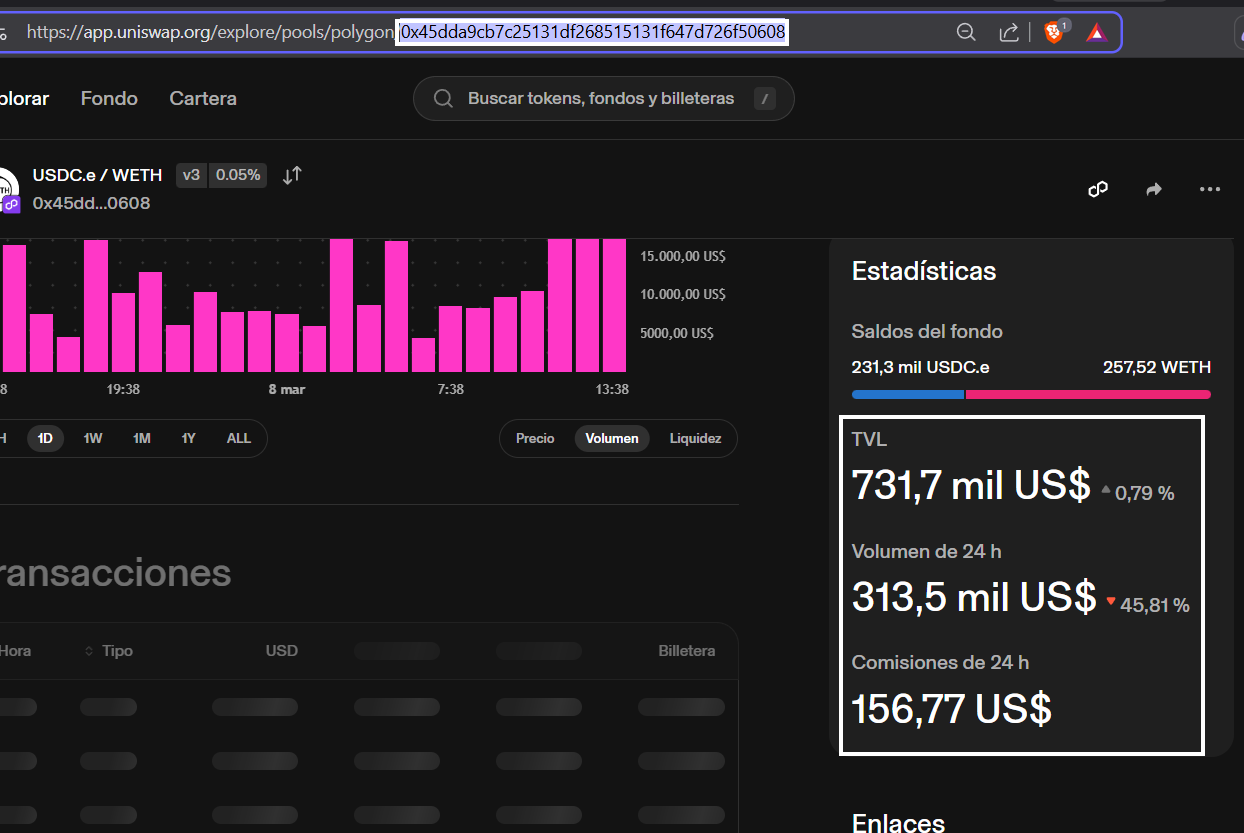Click the pink WETH balance bar
The height and width of the screenshot is (833, 1244).
(1087, 395)
